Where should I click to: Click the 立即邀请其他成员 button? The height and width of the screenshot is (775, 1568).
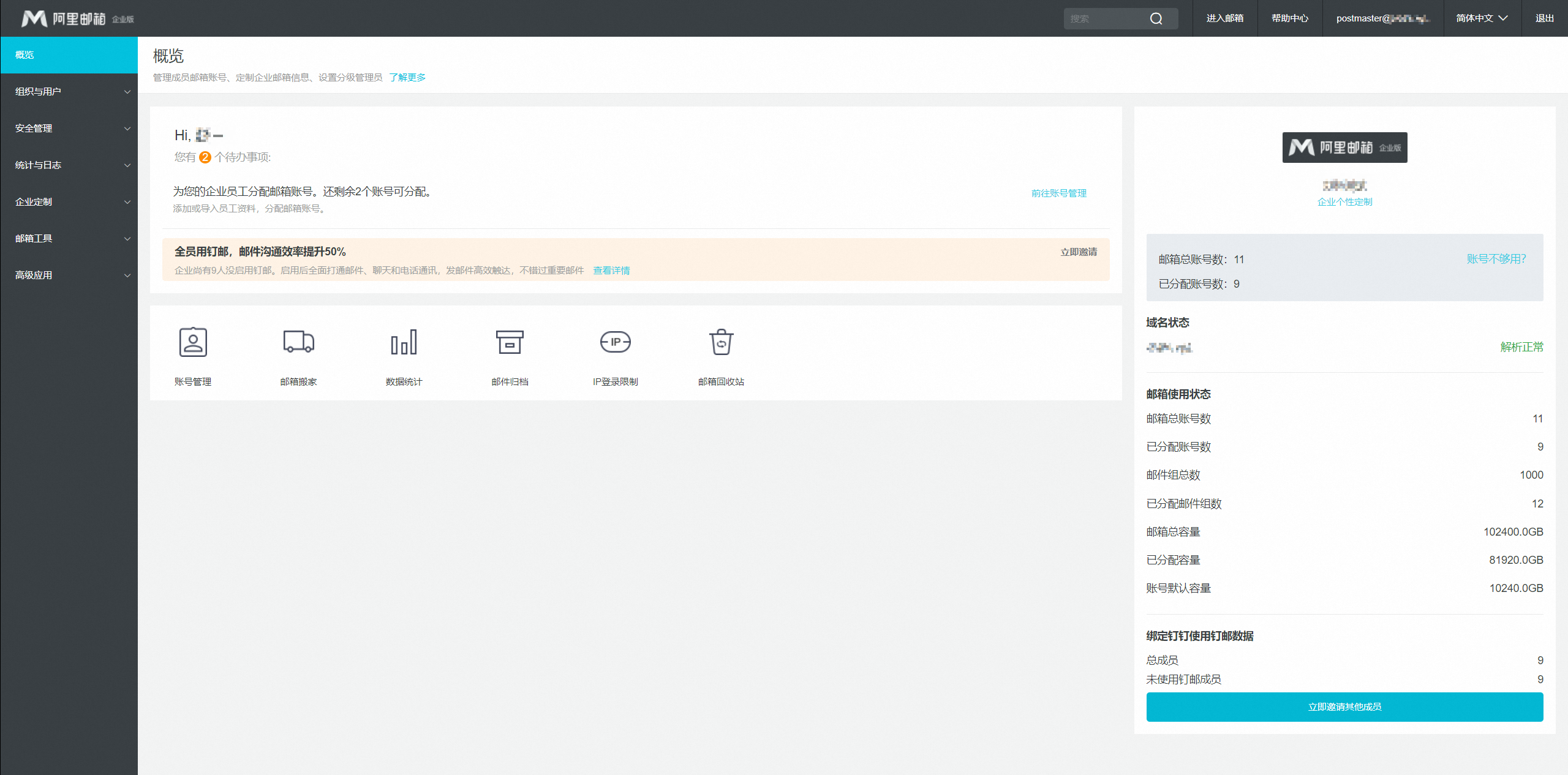pyautogui.click(x=1344, y=707)
